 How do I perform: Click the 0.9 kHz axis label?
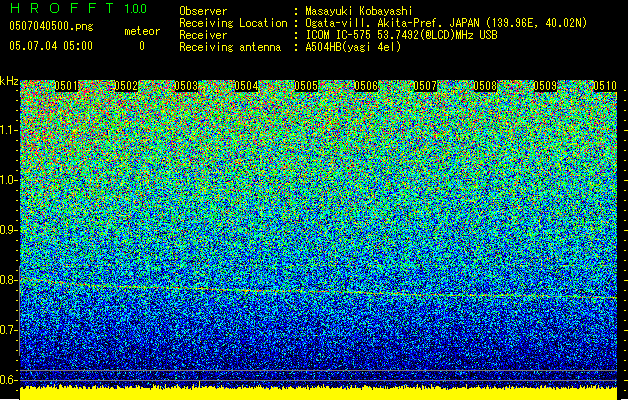tap(9, 230)
